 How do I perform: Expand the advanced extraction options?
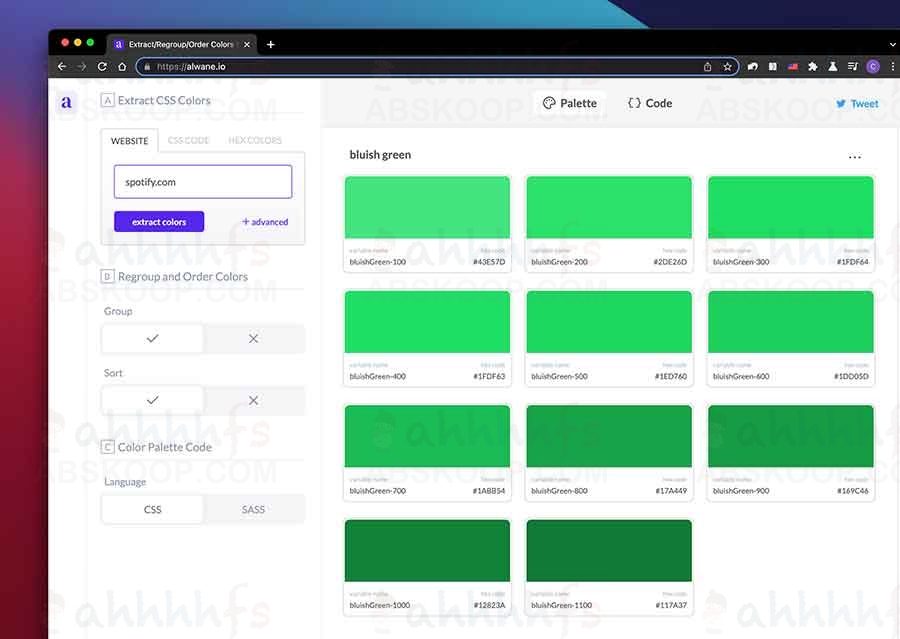(x=265, y=222)
